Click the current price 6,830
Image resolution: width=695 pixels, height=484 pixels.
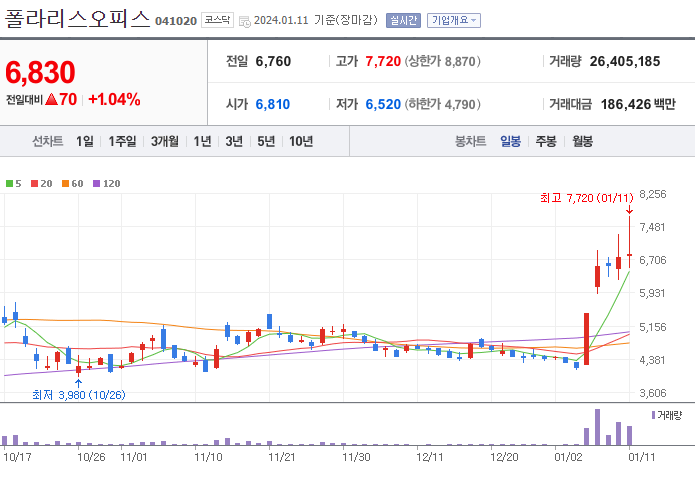(40, 72)
